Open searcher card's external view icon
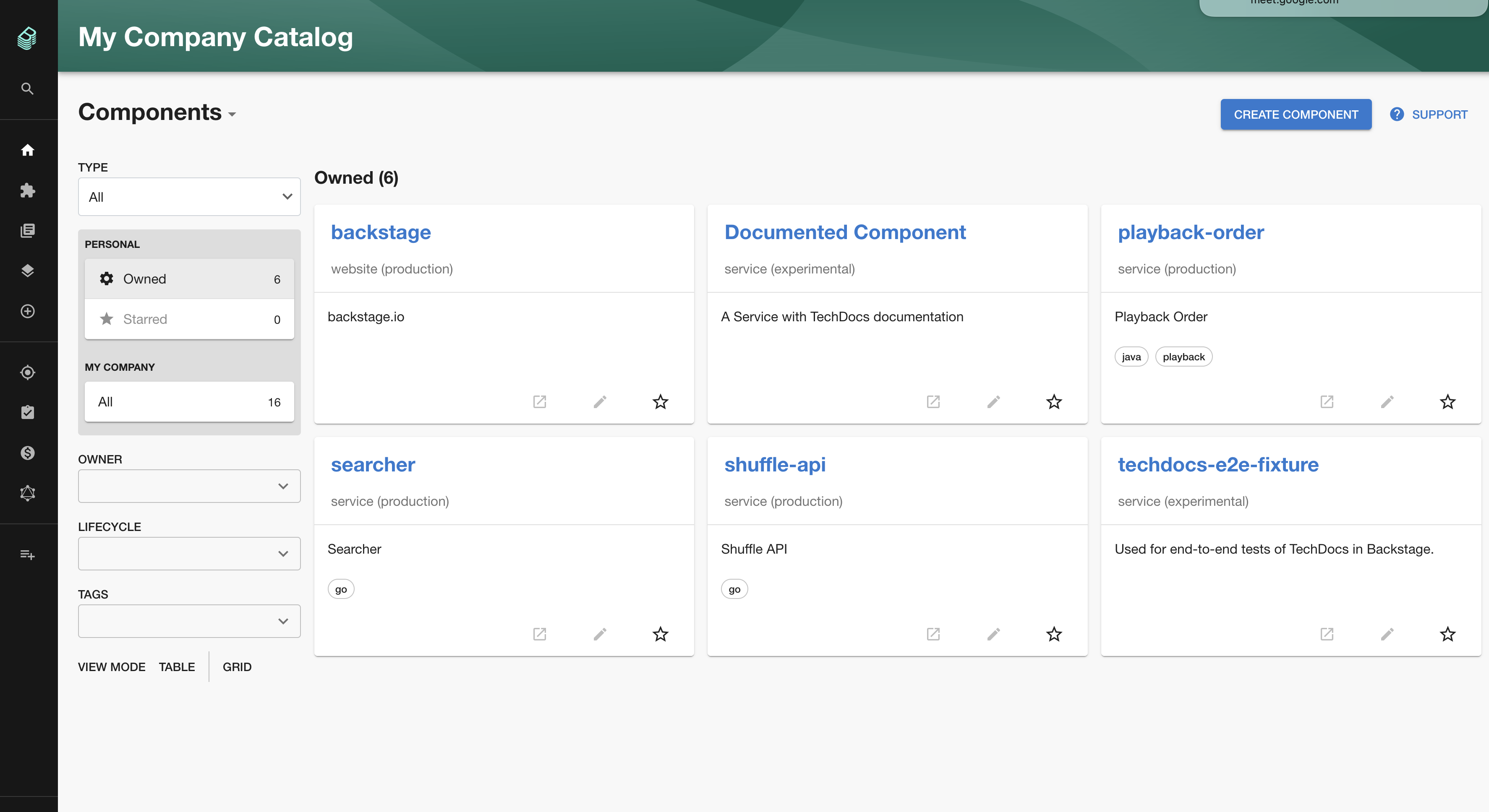This screenshot has width=1489, height=812. (x=539, y=634)
